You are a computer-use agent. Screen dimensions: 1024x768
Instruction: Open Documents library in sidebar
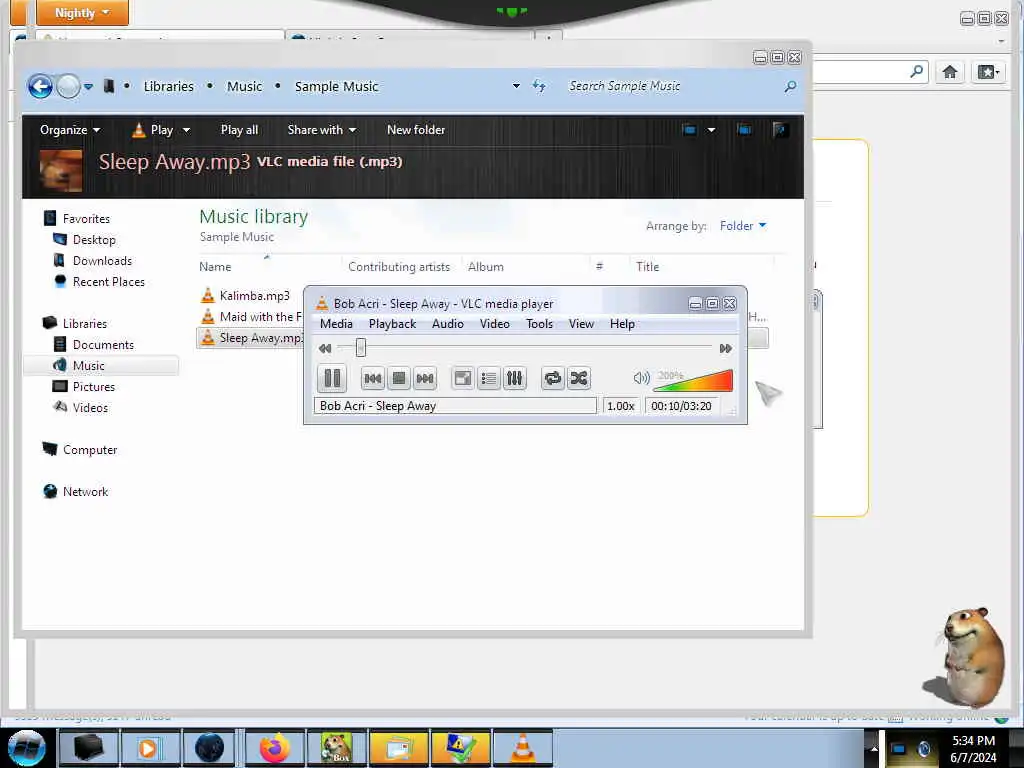click(x=103, y=345)
